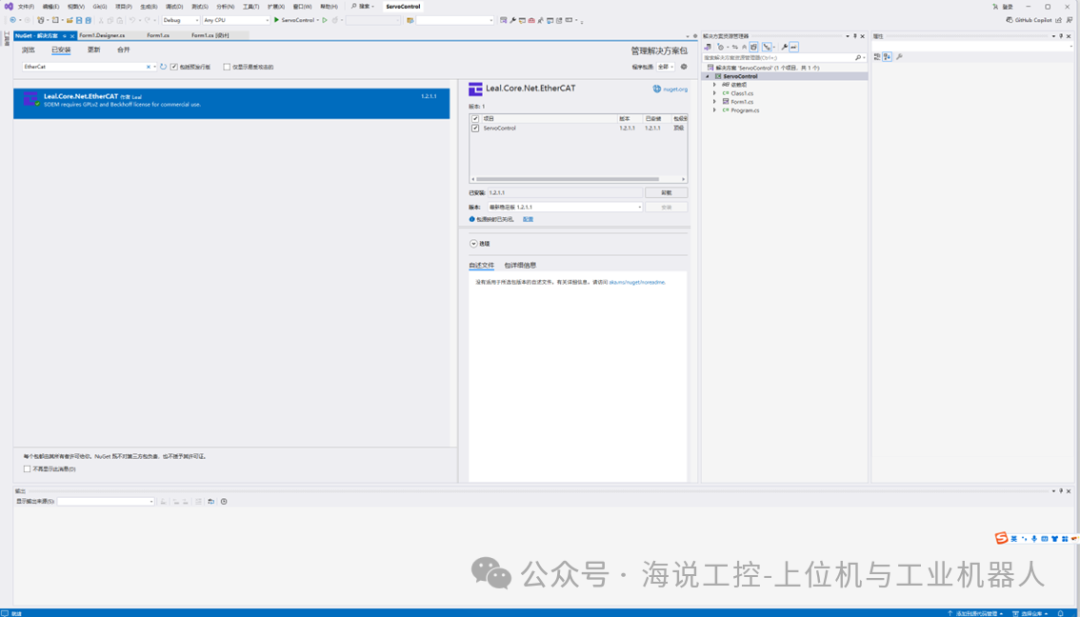The height and width of the screenshot is (617, 1080).
Task: Open GitHub Copilot from the title bar
Action: [1029, 19]
